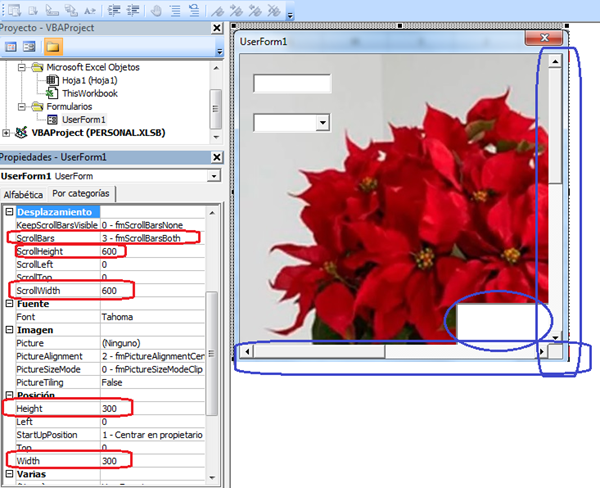
Task: Toggle breakpoint with the hand icon
Action: [156, 10]
